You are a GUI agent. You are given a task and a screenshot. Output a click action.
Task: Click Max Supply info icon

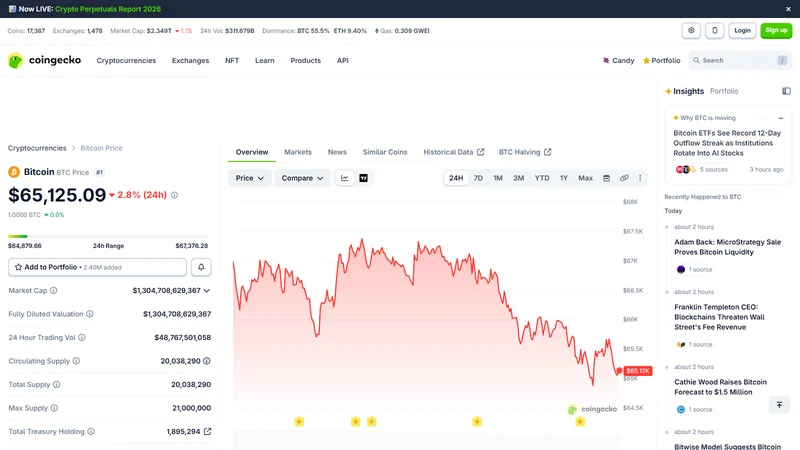point(54,408)
